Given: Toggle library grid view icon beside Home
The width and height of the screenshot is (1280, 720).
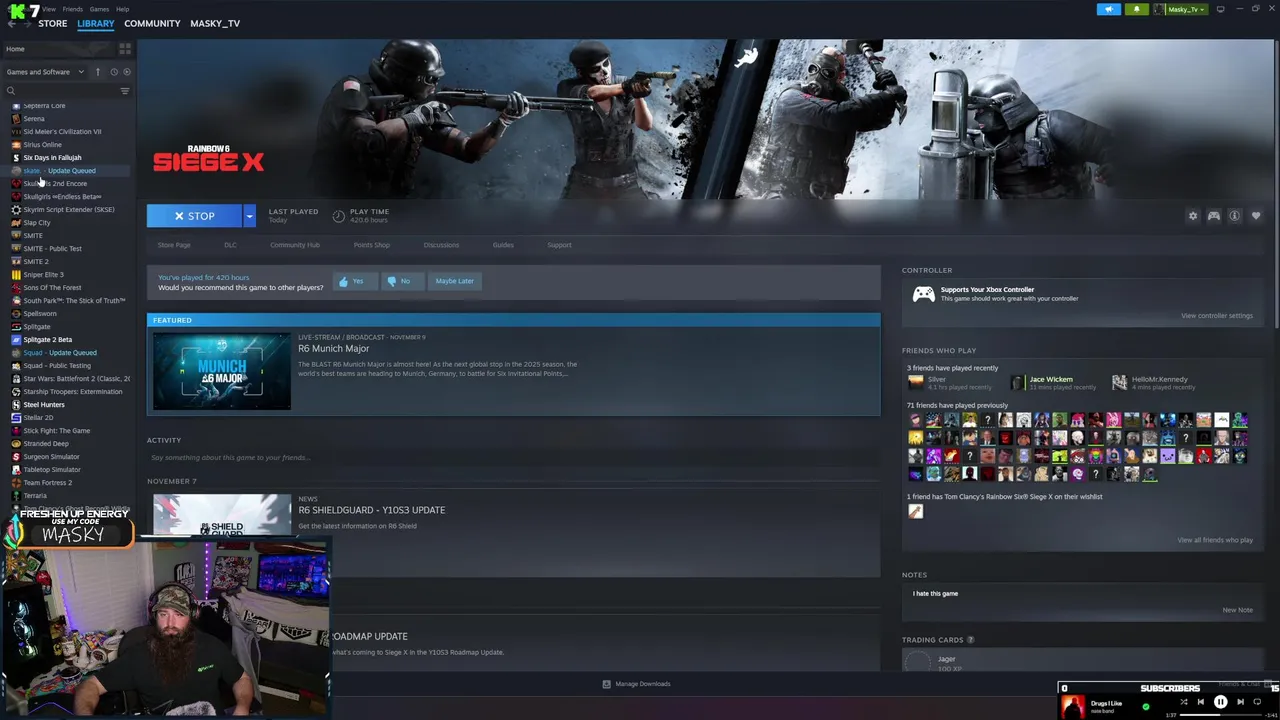Looking at the screenshot, I should tap(125, 48).
